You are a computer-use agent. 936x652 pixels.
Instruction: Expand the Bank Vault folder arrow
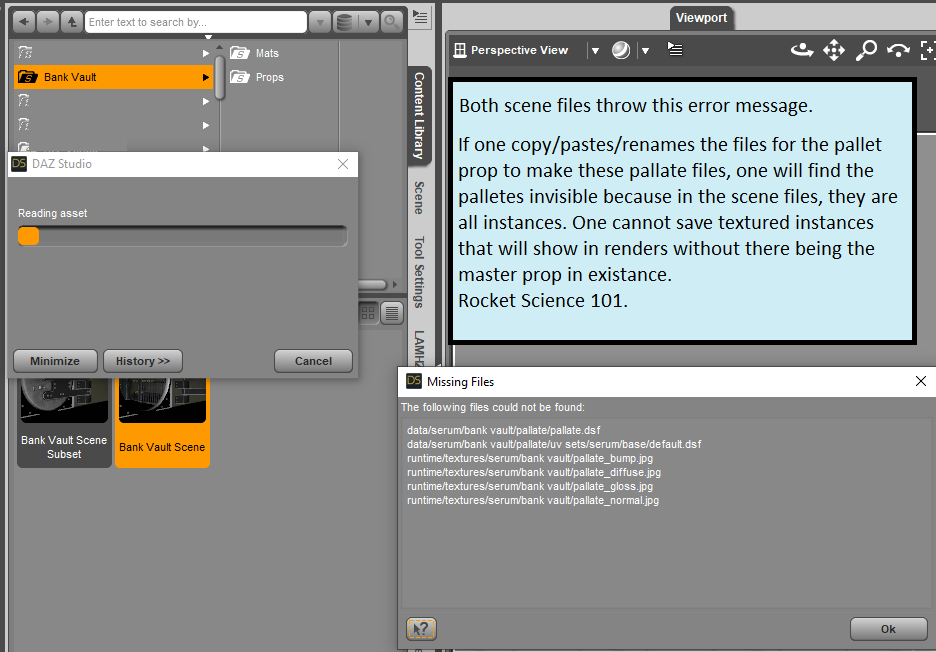point(205,77)
